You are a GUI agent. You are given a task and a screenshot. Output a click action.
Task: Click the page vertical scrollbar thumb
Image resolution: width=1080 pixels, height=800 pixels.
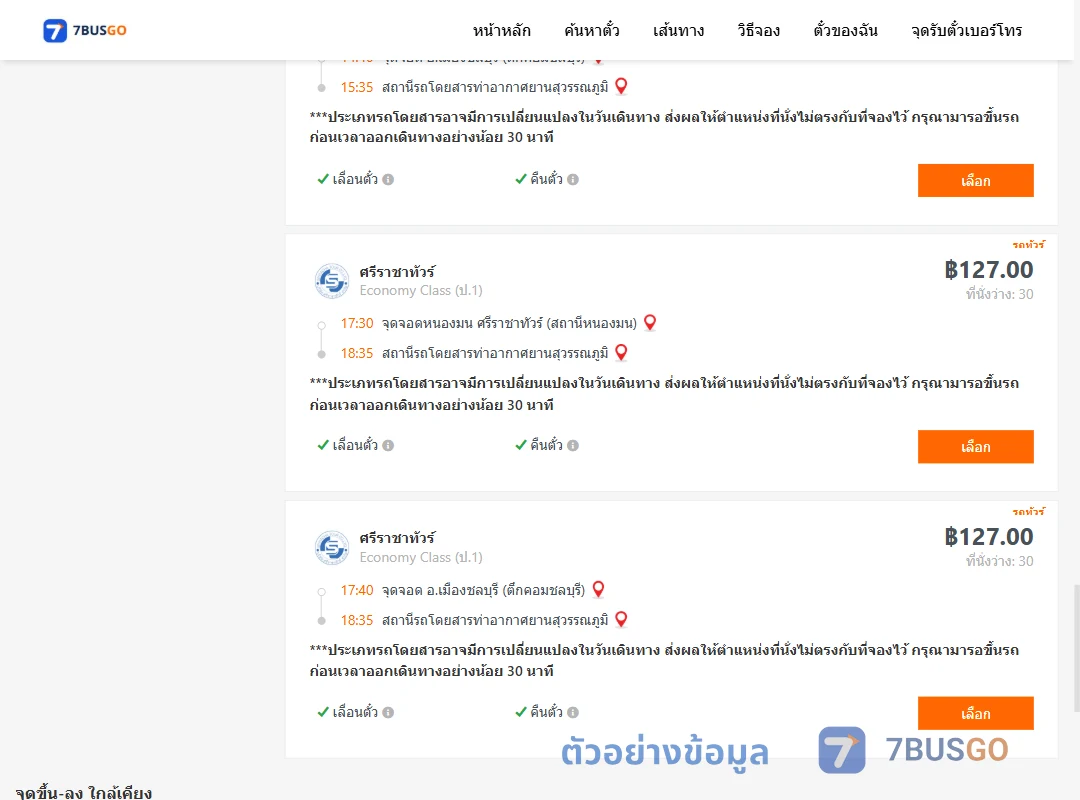pyautogui.click(x=1077, y=648)
